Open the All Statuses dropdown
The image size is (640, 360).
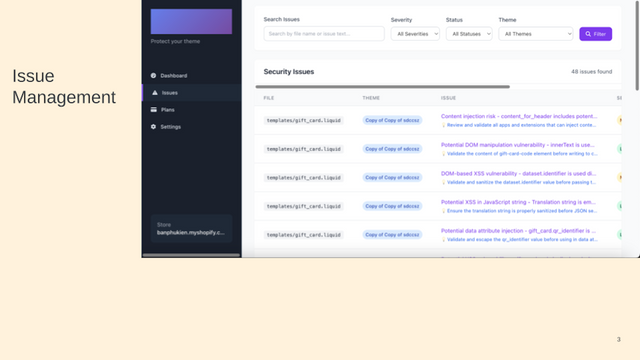pos(469,34)
